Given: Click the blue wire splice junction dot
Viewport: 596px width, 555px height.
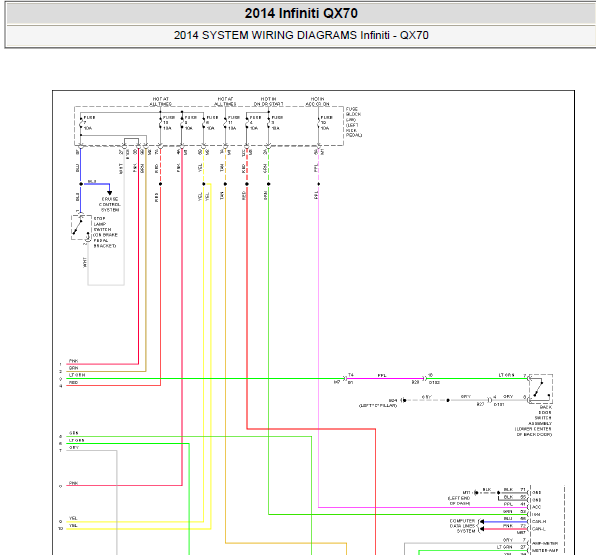Looking at the screenshot, I should [x=81, y=184].
